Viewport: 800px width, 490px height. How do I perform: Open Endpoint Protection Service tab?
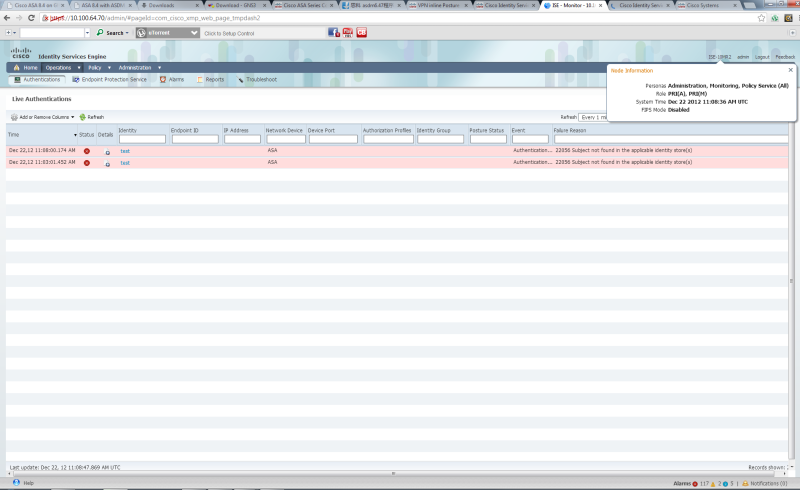[x=109, y=80]
